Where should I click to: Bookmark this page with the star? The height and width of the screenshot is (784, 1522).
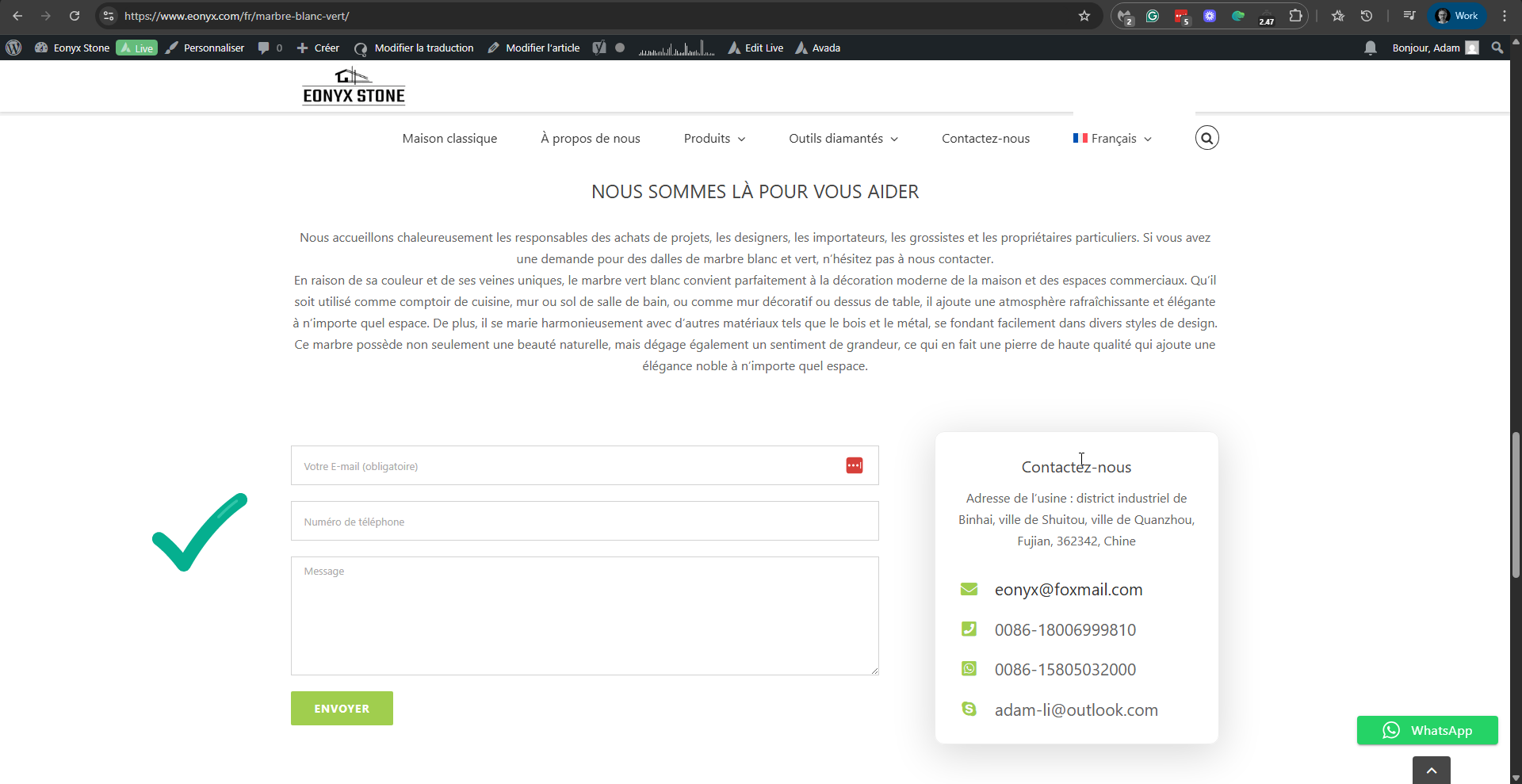click(x=1084, y=16)
